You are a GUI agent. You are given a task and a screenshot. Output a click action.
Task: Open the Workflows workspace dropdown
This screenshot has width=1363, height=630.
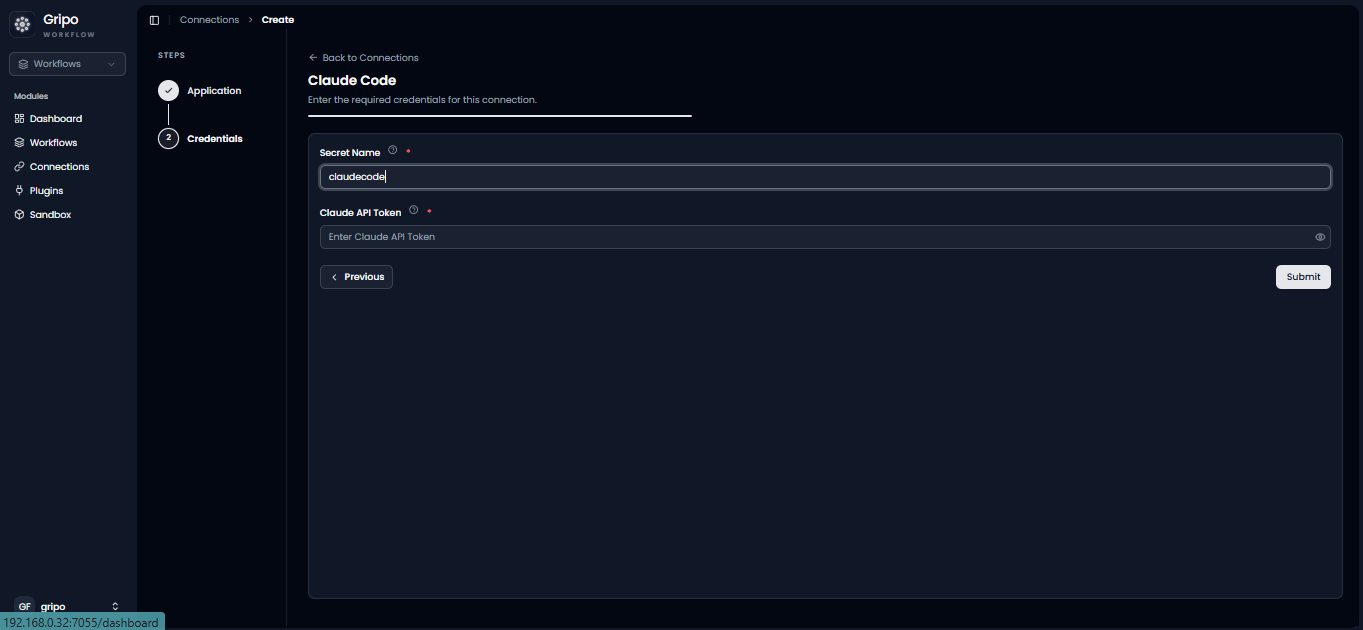[68, 64]
